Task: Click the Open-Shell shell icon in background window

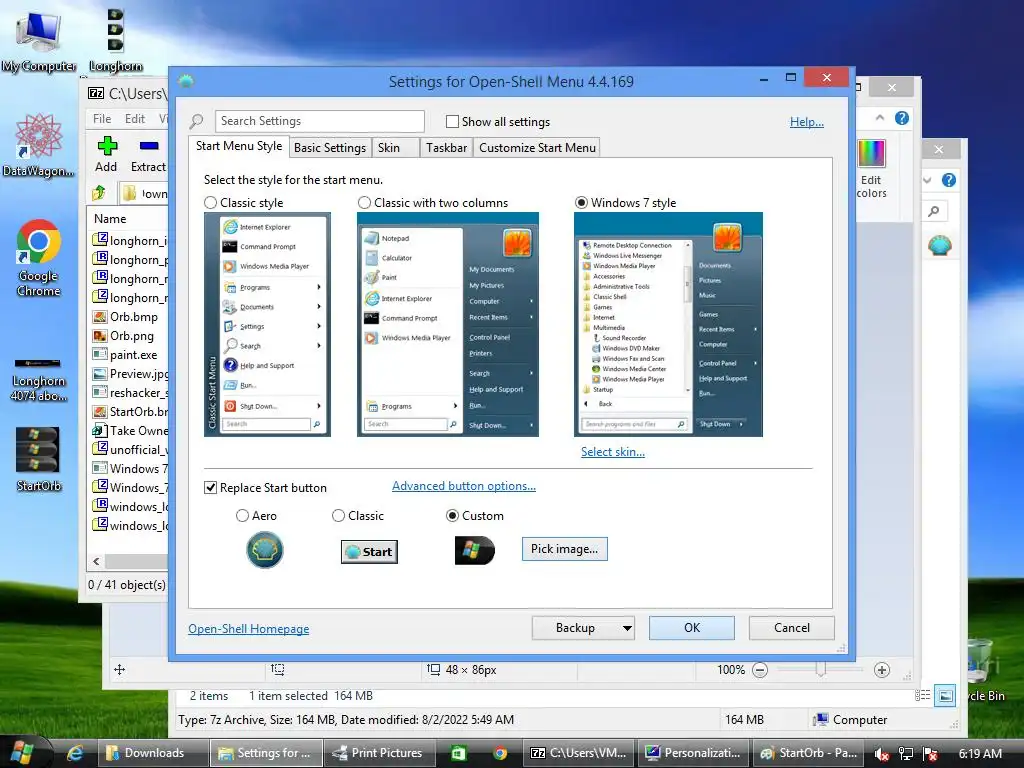Action: point(939,246)
